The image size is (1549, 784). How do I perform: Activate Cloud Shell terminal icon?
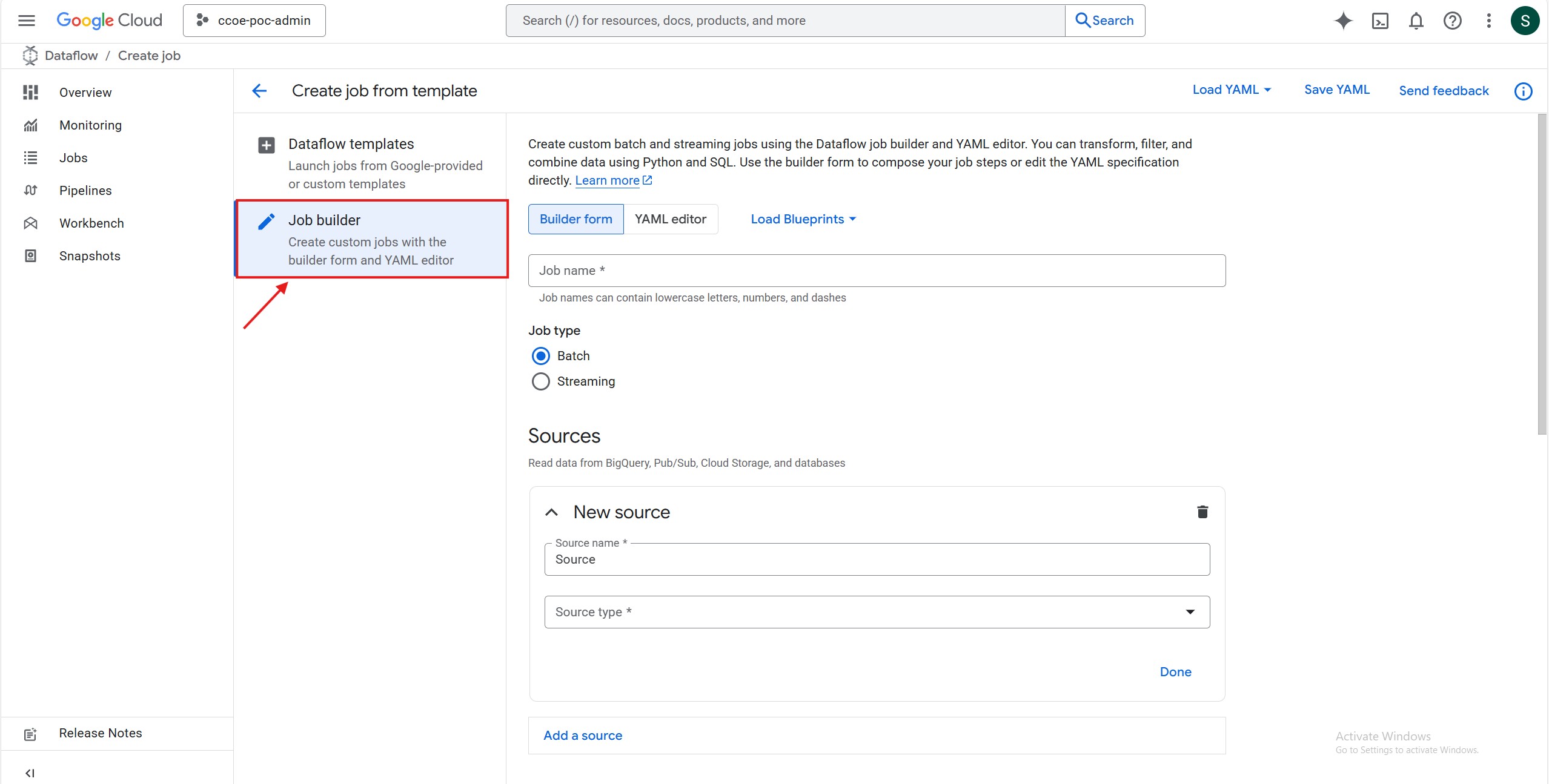click(1379, 21)
